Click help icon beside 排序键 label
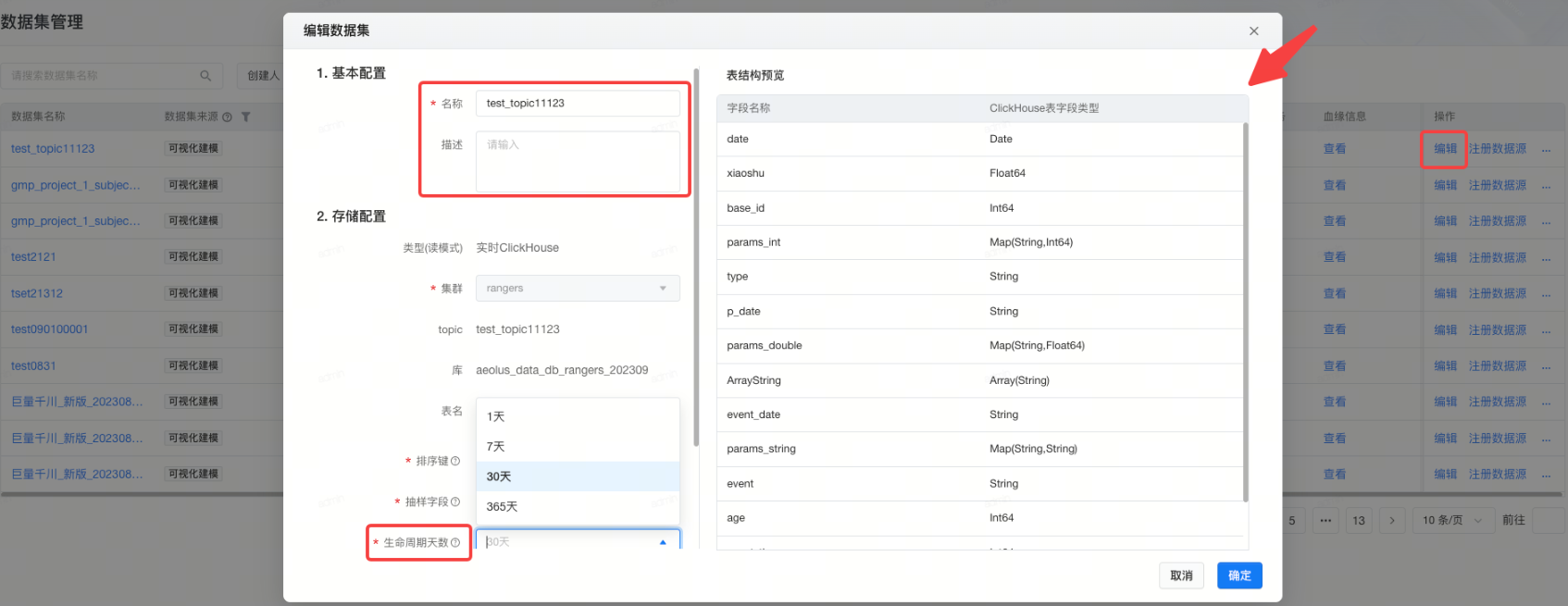Viewport: 1568px width, 606px height. [455, 461]
